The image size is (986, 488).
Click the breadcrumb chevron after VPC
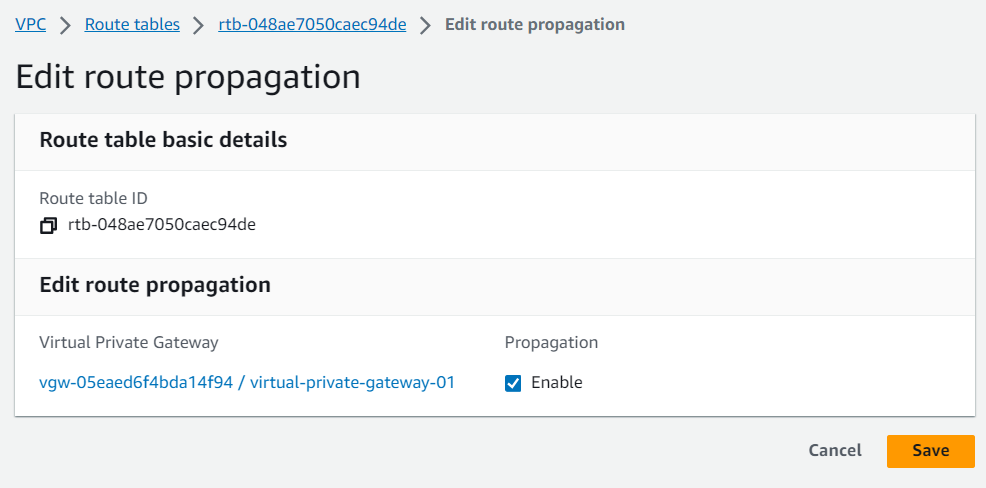pyautogui.click(x=65, y=25)
